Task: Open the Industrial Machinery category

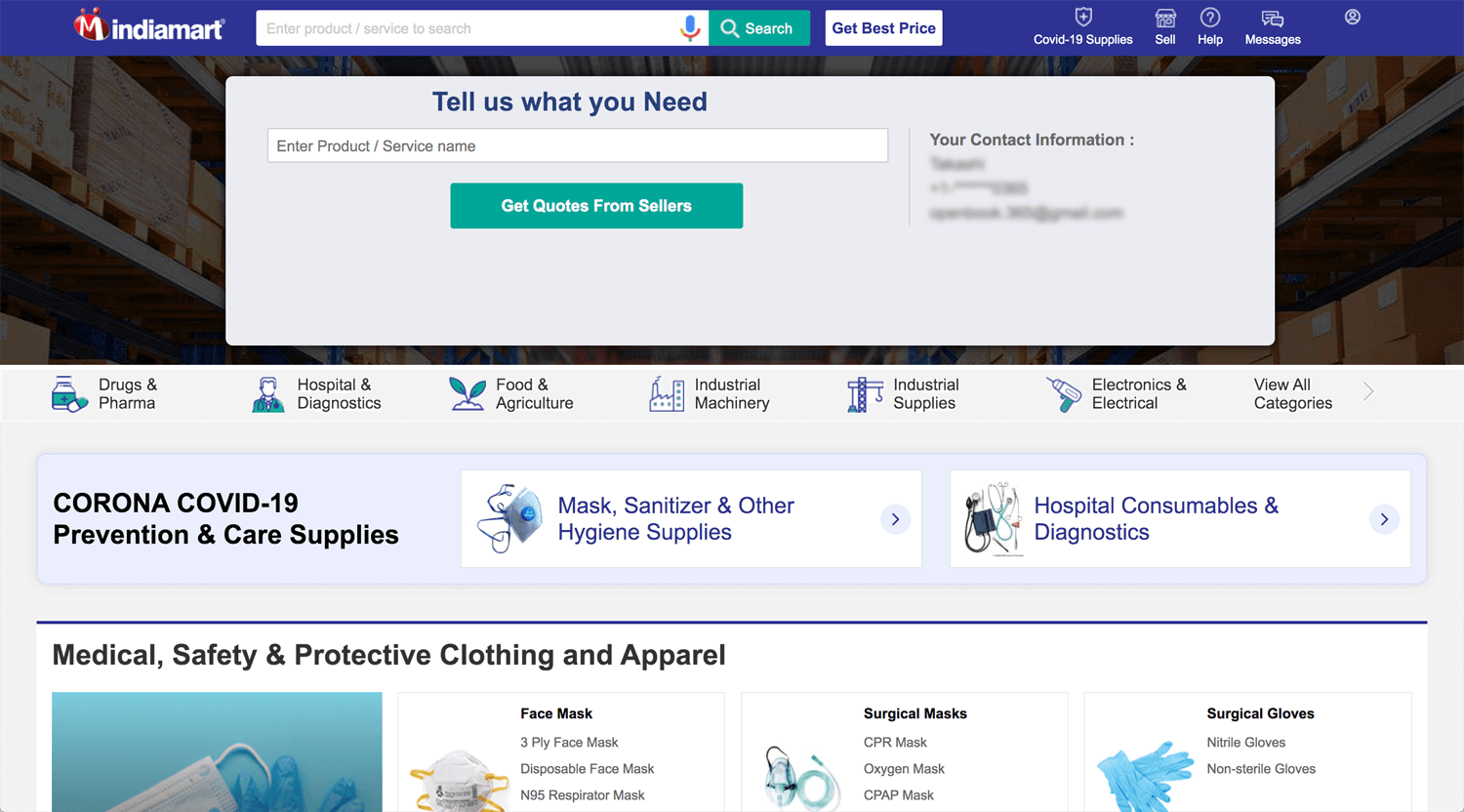Action: coord(732,394)
